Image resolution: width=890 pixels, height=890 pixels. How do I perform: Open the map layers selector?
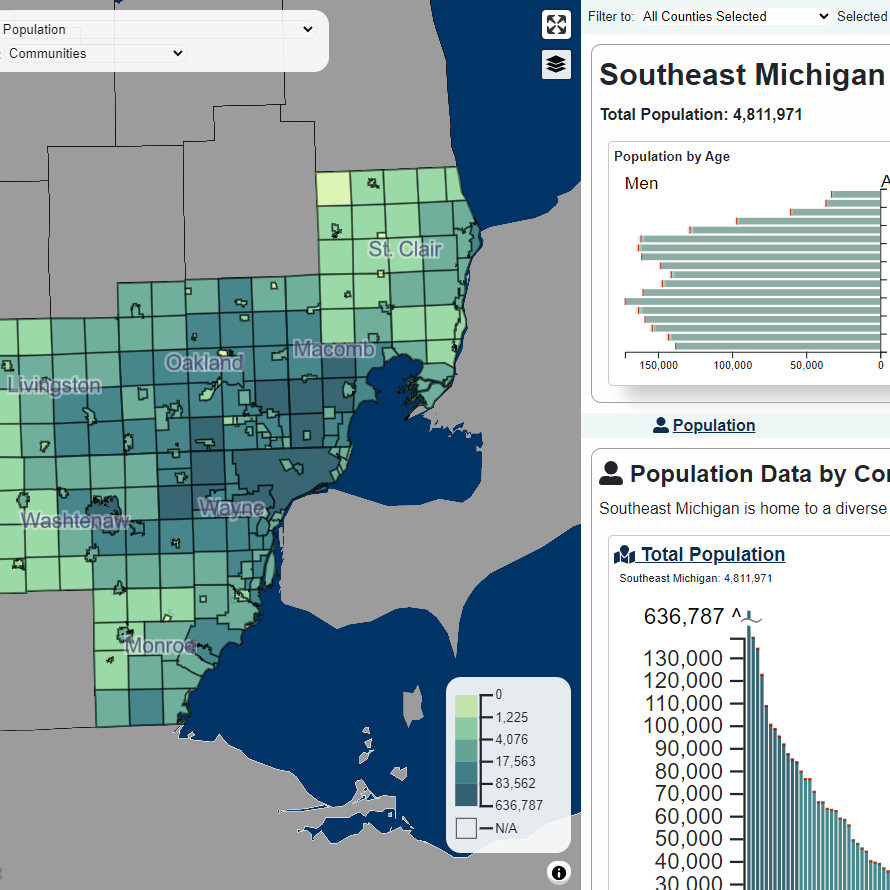[x=556, y=64]
